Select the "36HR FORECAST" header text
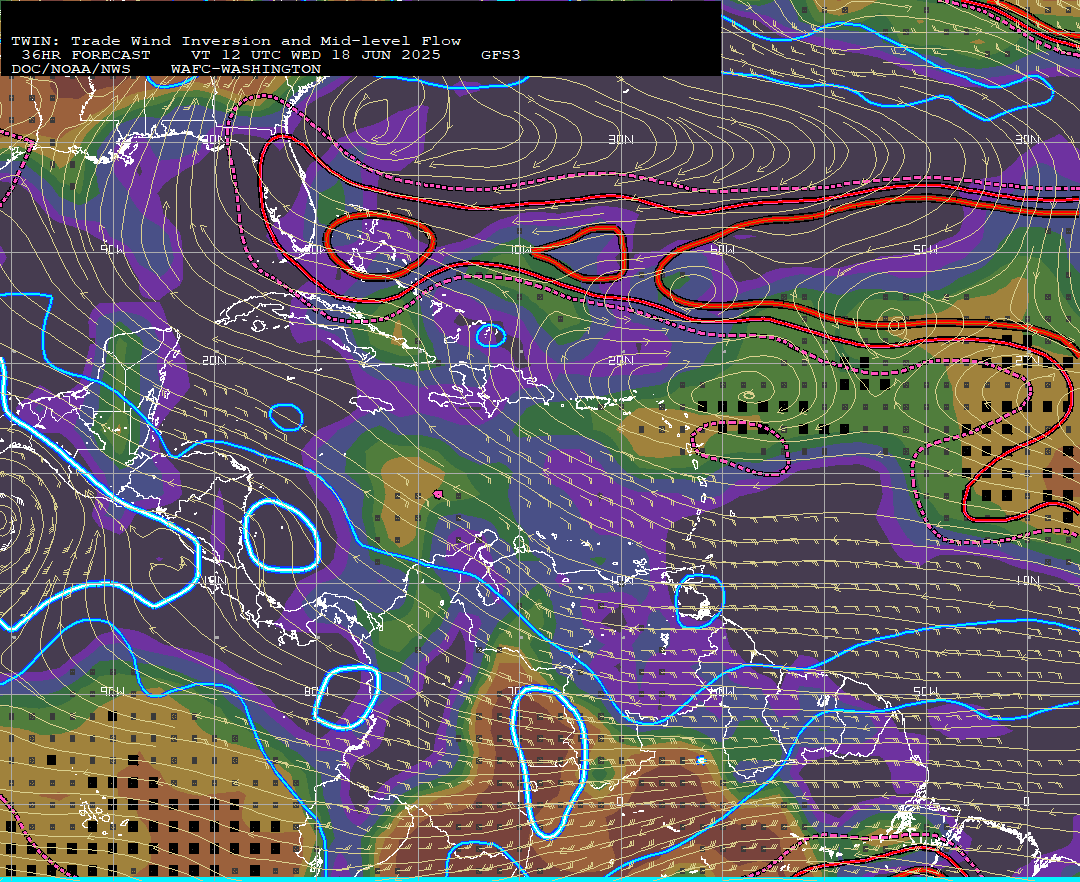1080x882 pixels. pos(85,55)
